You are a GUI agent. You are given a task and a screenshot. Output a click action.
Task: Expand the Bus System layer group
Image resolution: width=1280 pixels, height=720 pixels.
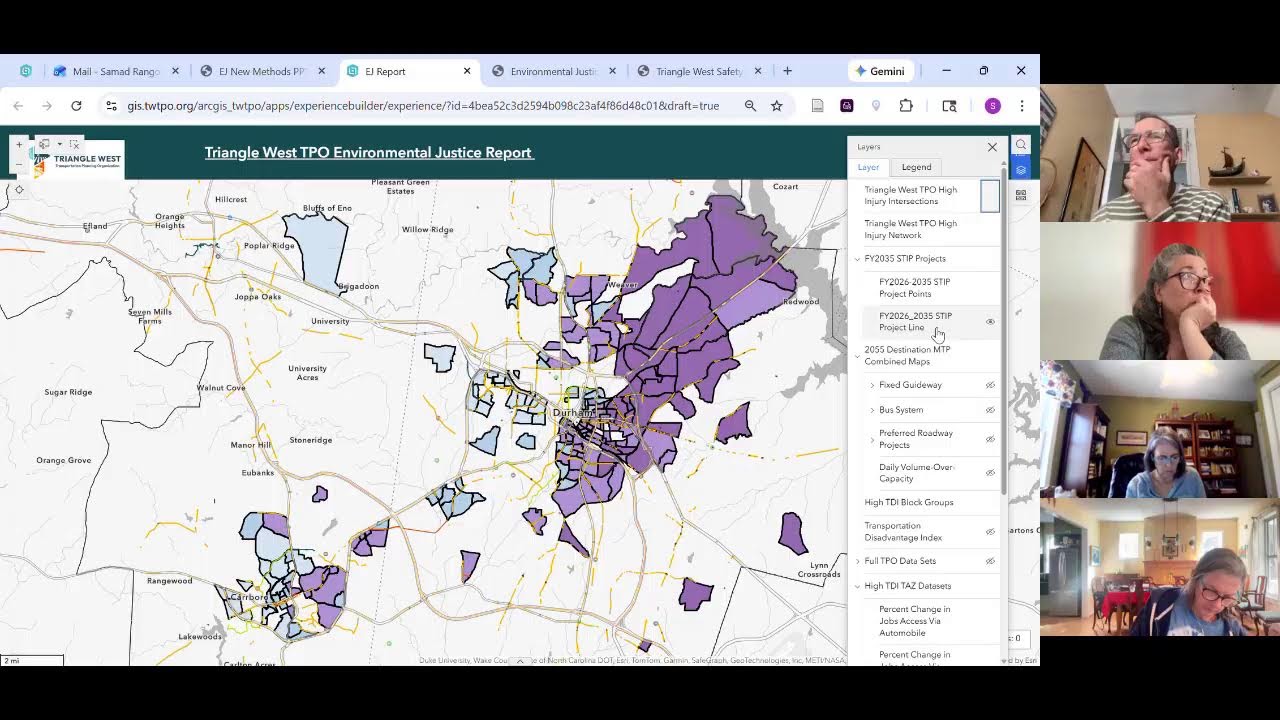click(872, 410)
